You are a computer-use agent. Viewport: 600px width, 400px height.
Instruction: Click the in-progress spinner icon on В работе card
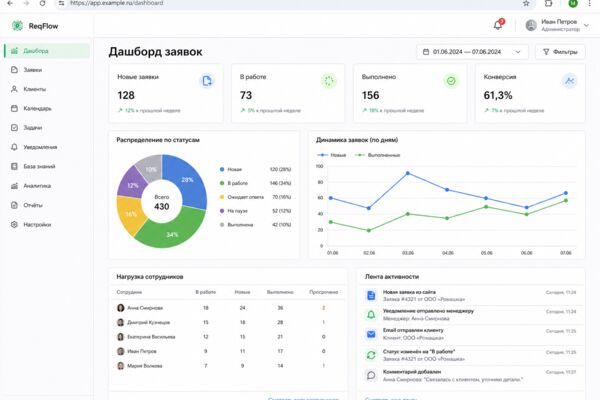pos(329,81)
